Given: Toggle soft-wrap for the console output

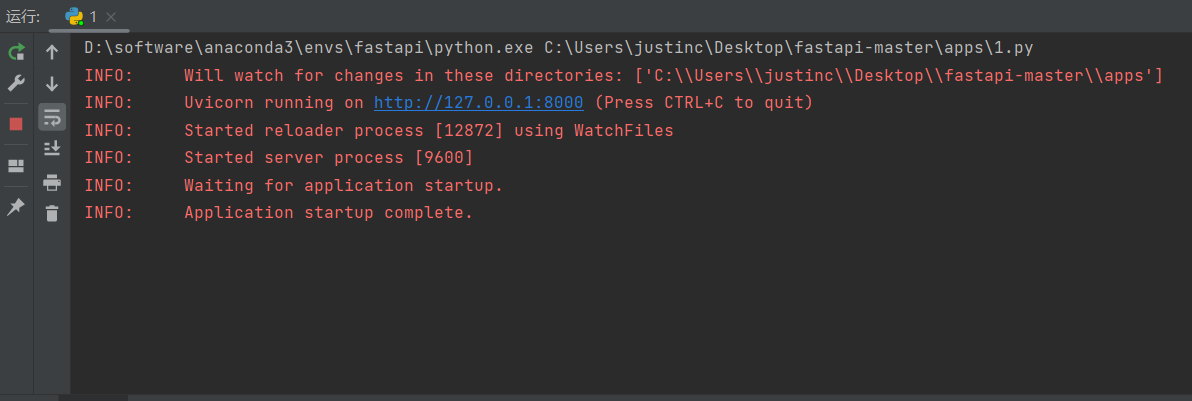Looking at the screenshot, I should coord(52,117).
